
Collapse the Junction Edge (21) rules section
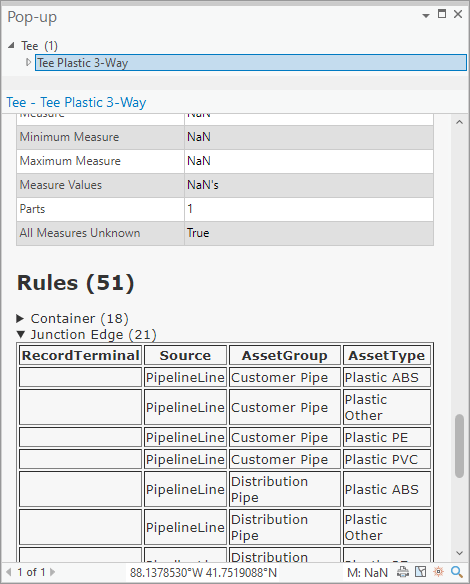(20, 334)
